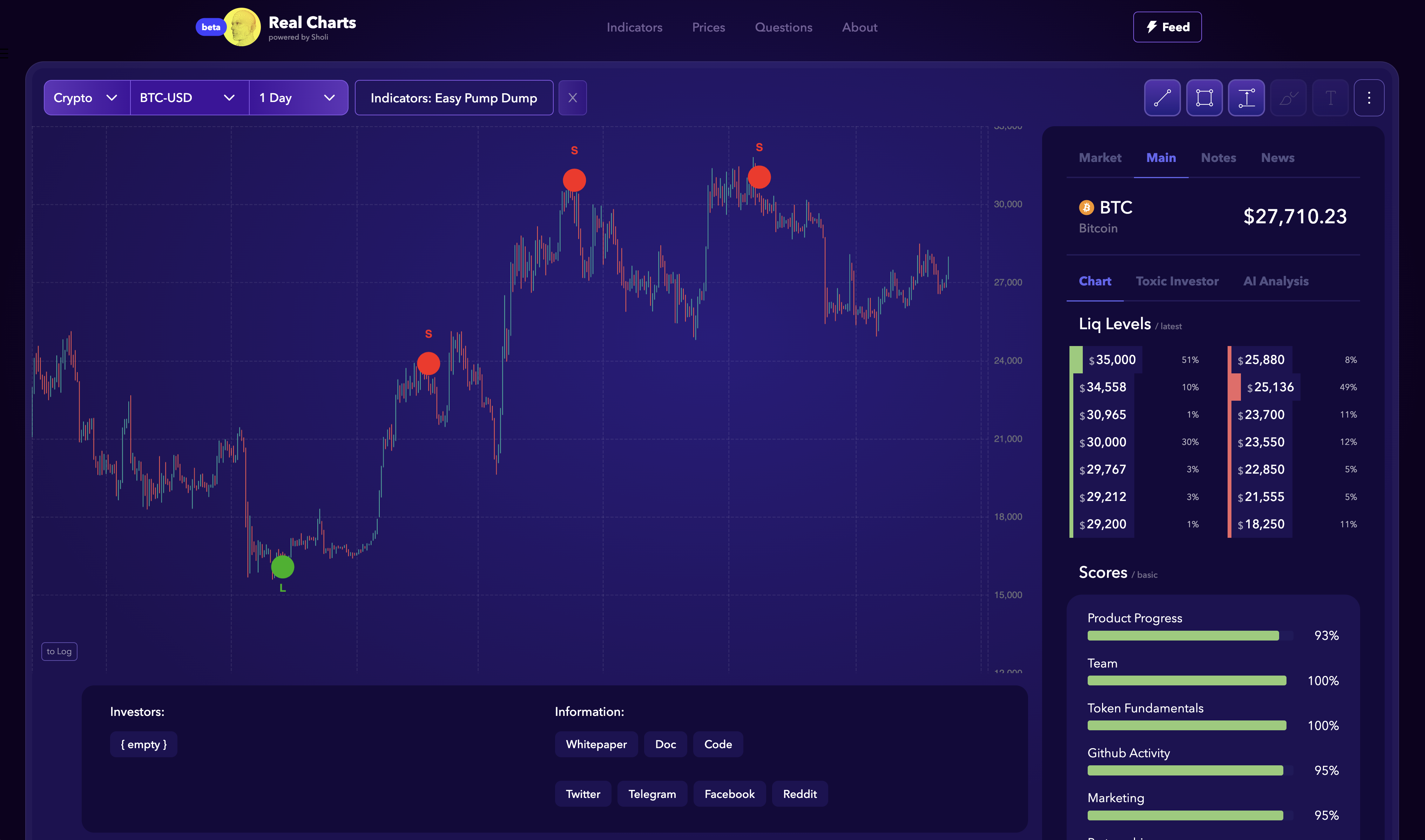Image resolution: width=1425 pixels, height=840 pixels.
Task: Click the Marketing score bar
Action: pyautogui.click(x=1190, y=816)
